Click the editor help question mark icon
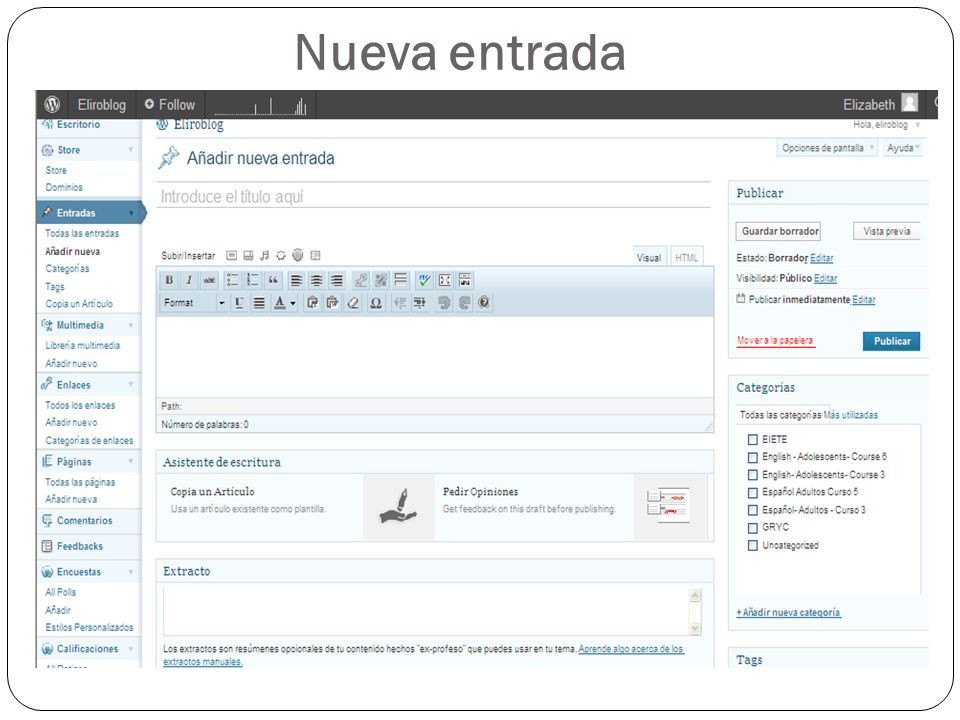This screenshot has height=720, width=960. tap(484, 302)
